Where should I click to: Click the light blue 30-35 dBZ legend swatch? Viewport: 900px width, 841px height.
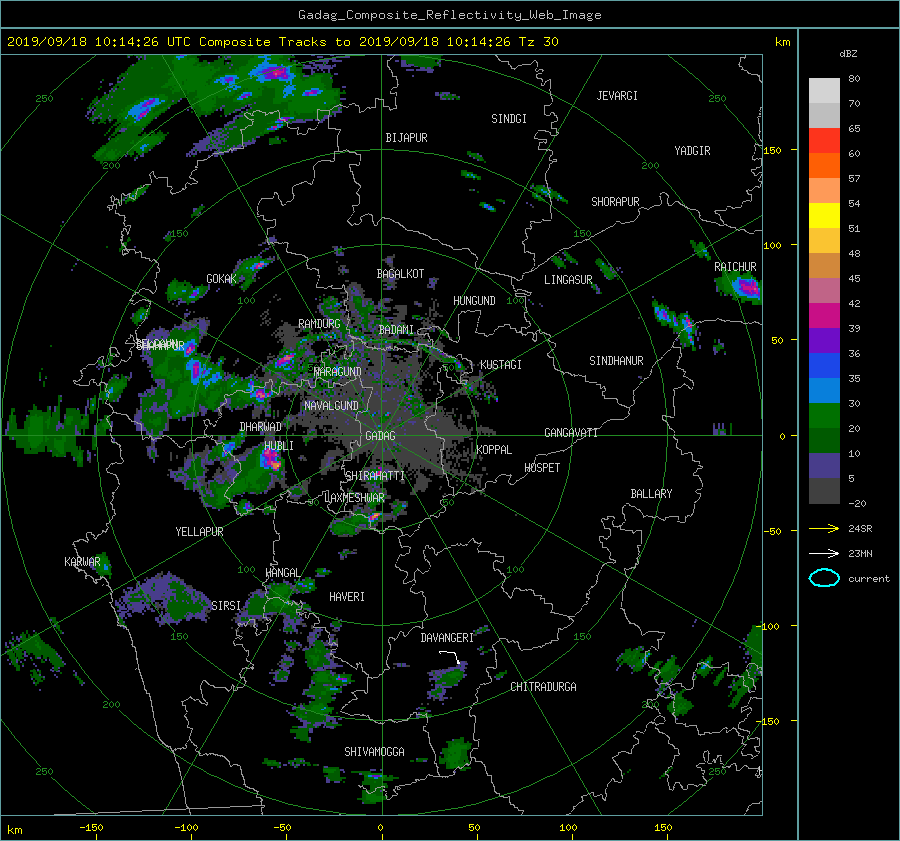pos(824,391)
